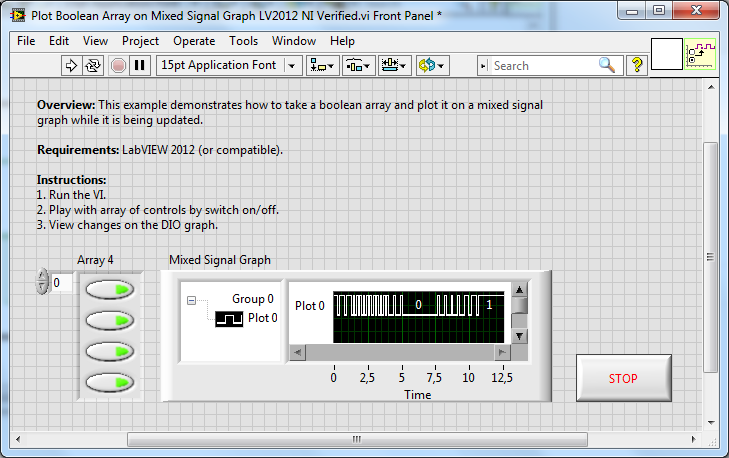Viewport: 729px width, 458px height.
Task: Click the Pause button in toolbar
Action: (x=140, y=65)
